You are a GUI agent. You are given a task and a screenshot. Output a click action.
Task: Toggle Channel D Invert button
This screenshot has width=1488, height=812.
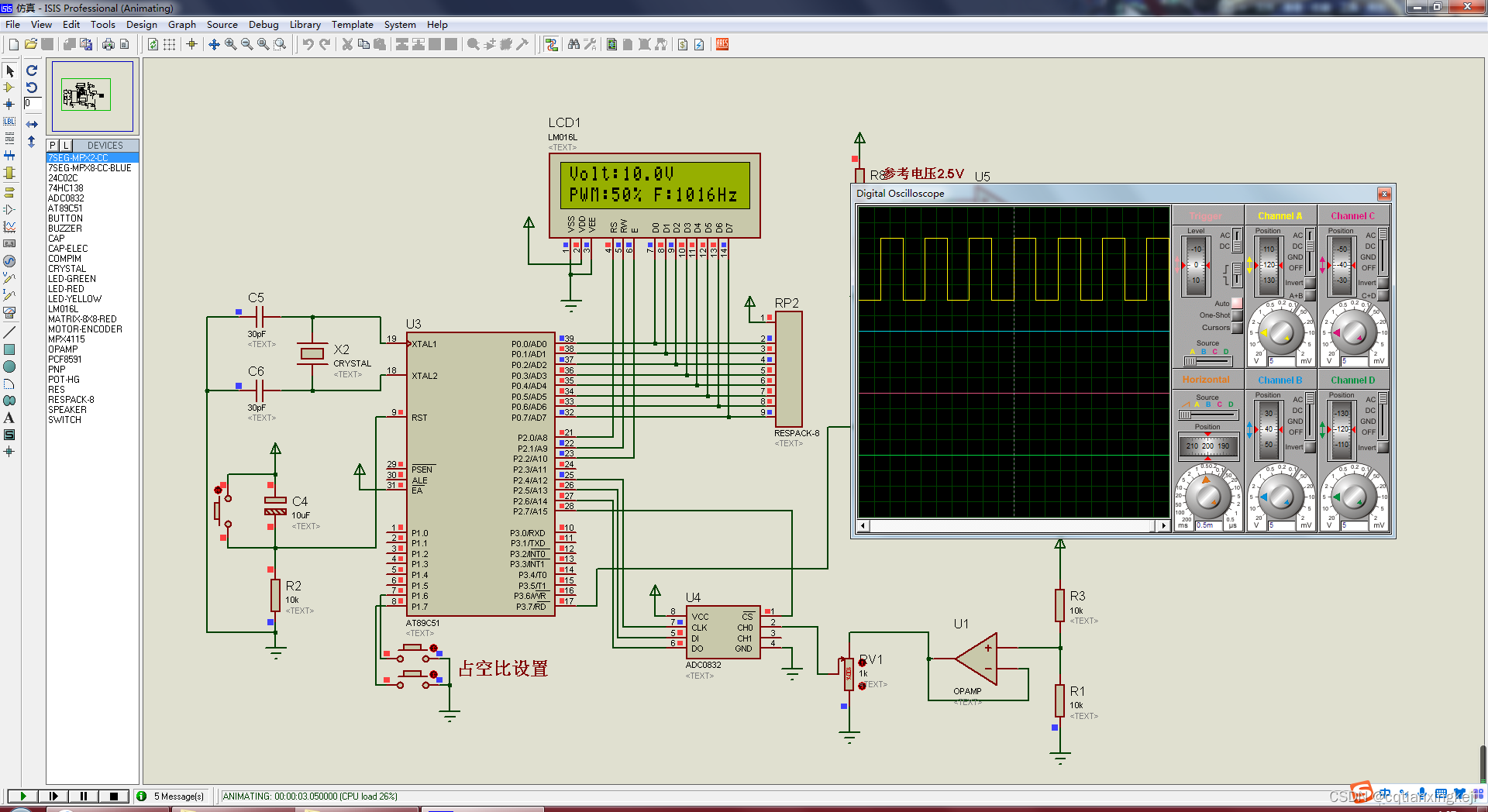(1383, 447)
